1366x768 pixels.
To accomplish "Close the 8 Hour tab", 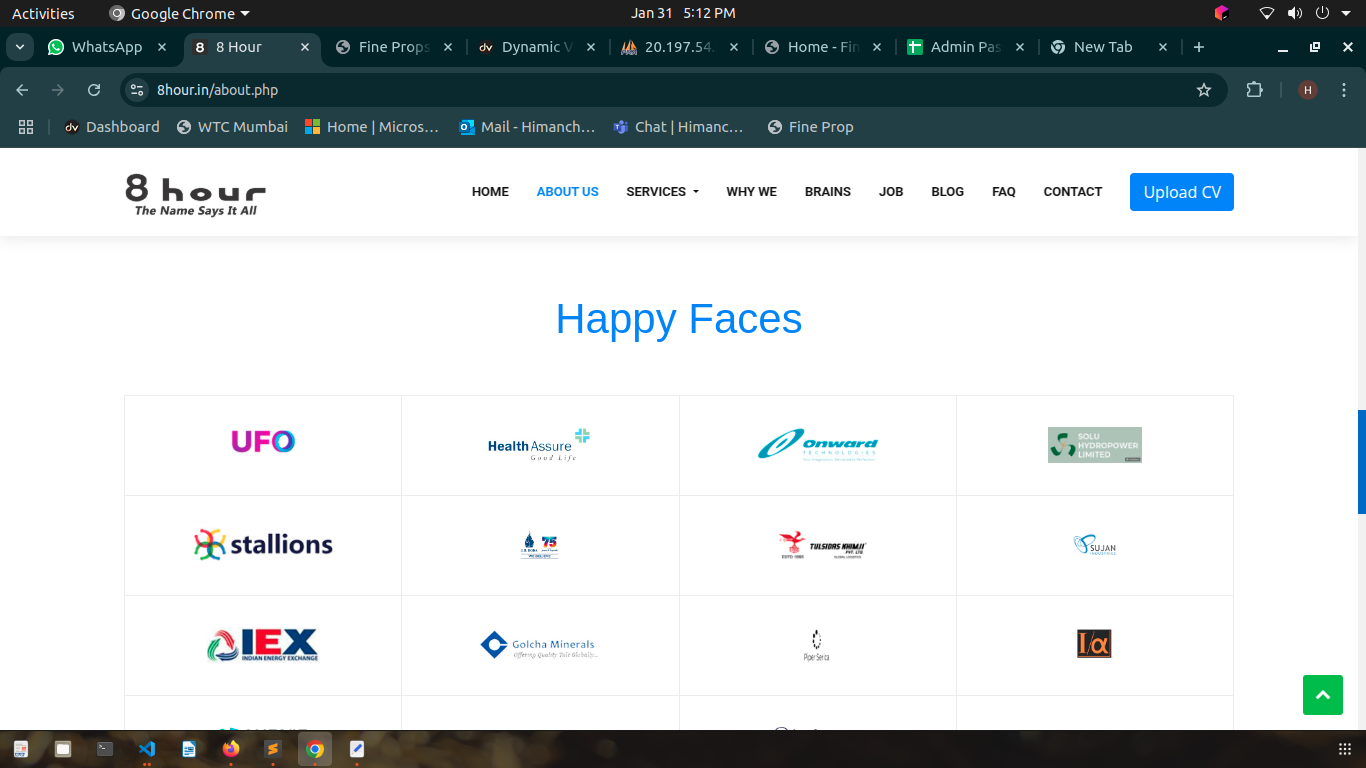I will point(305,47).
